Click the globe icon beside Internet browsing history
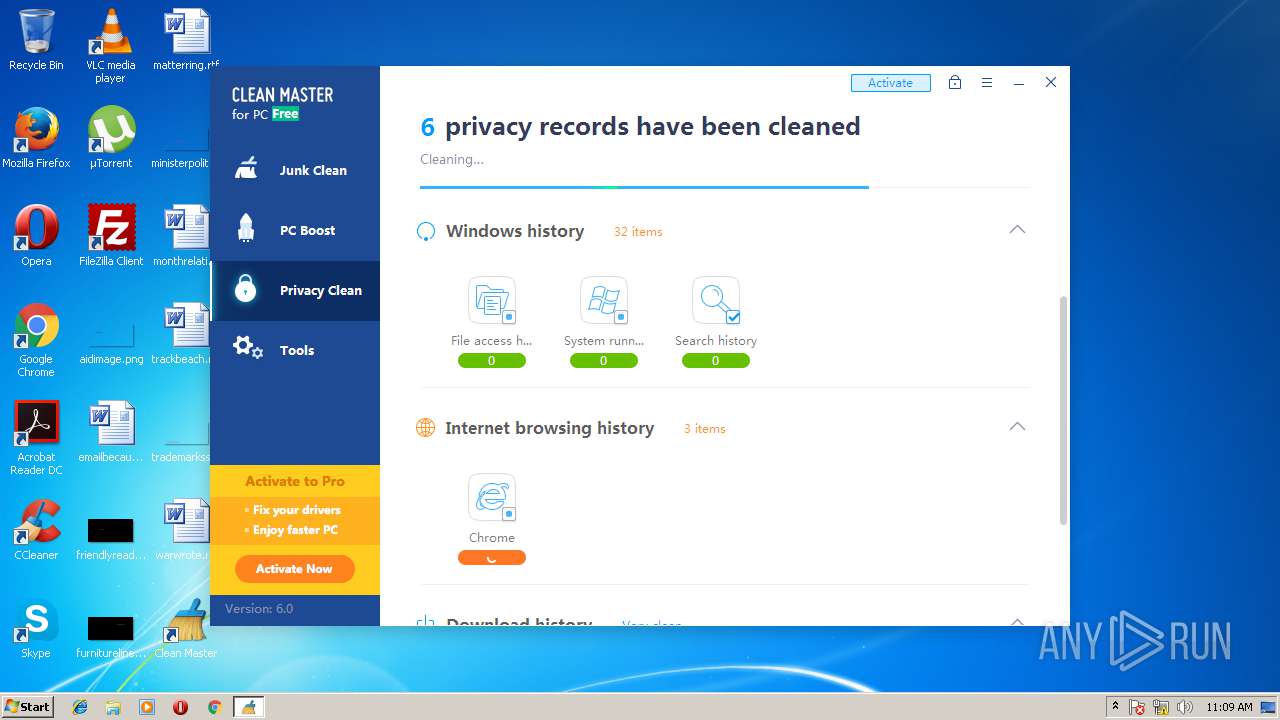Image resolution: width=1280 pixels, height=720 pixels. pos(426,428)
